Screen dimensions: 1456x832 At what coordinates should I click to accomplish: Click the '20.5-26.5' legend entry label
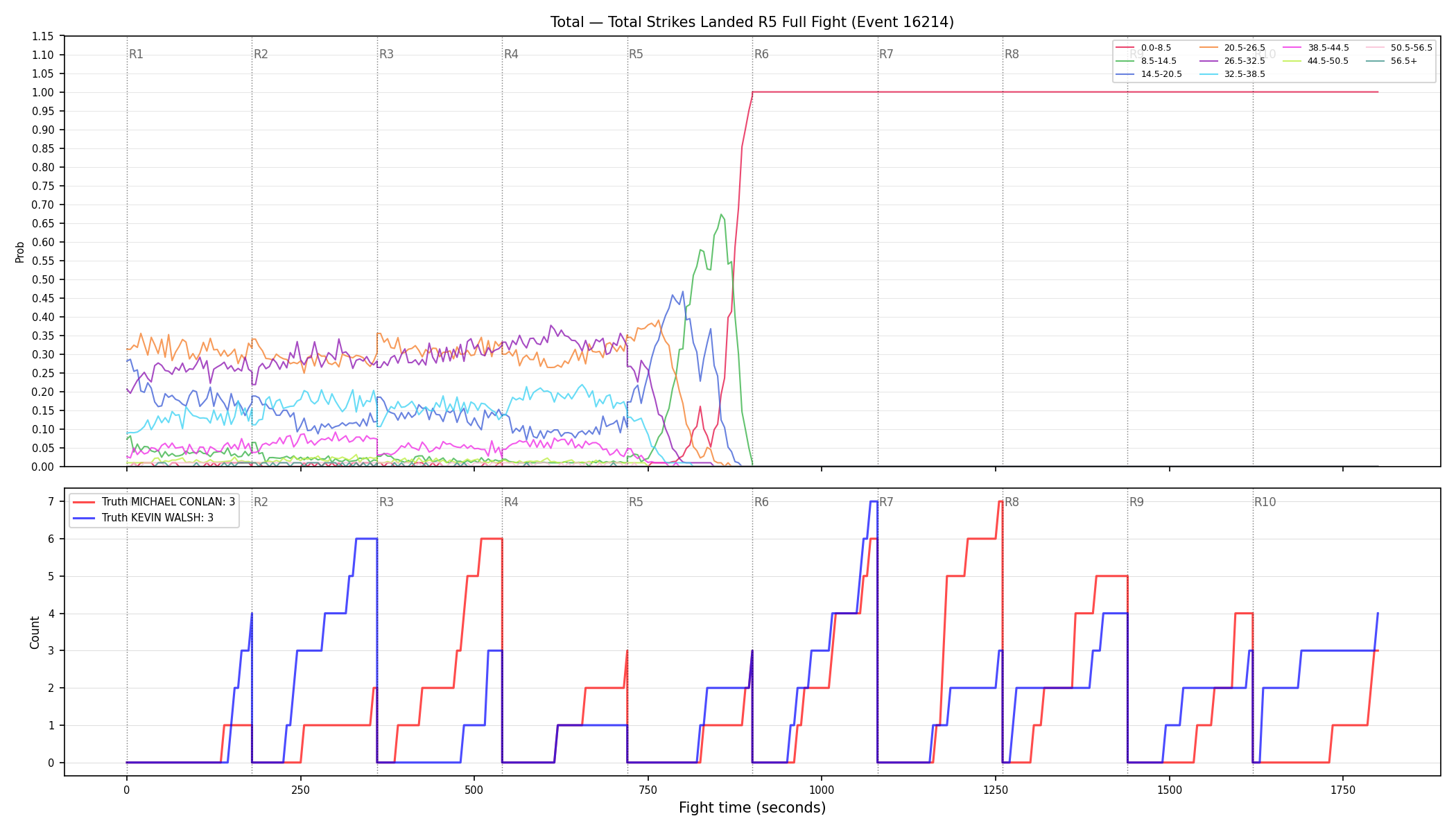click(1245, 48)
